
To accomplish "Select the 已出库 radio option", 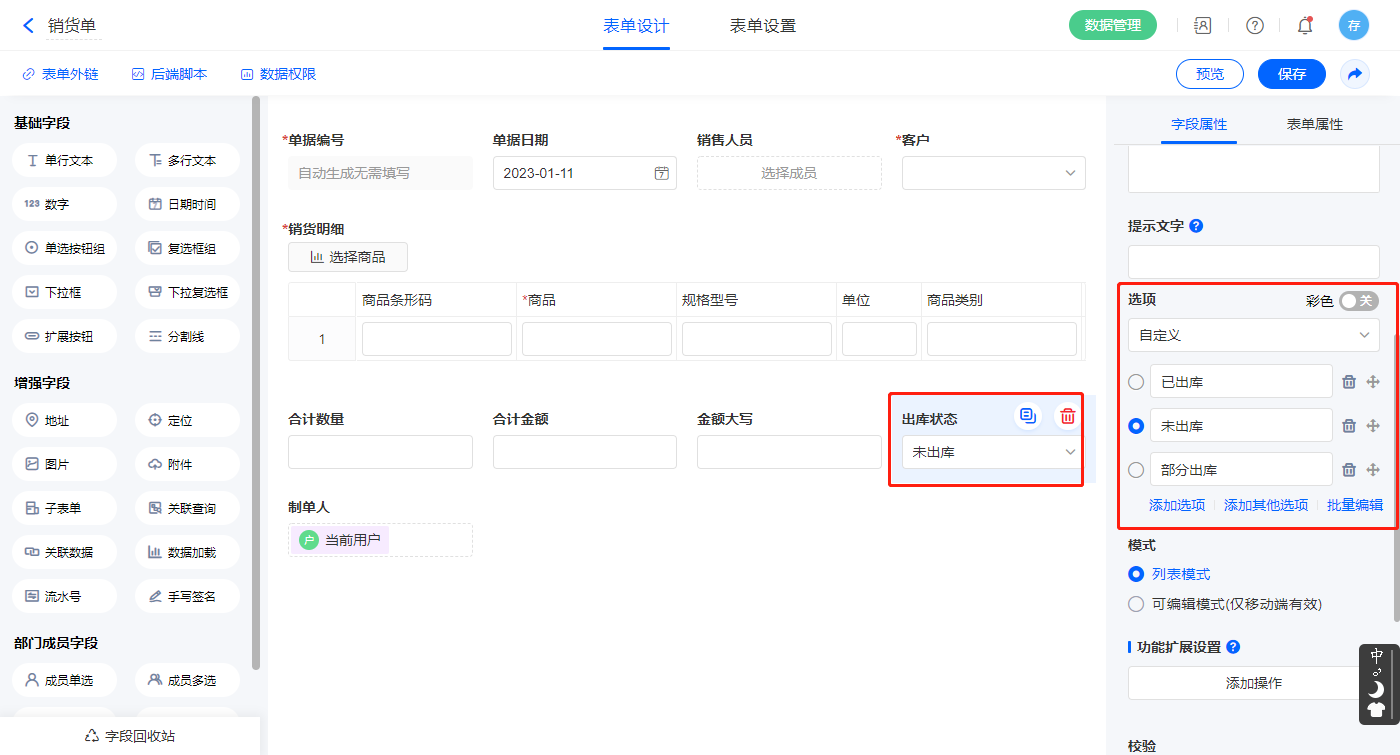I will (1136, 382).
